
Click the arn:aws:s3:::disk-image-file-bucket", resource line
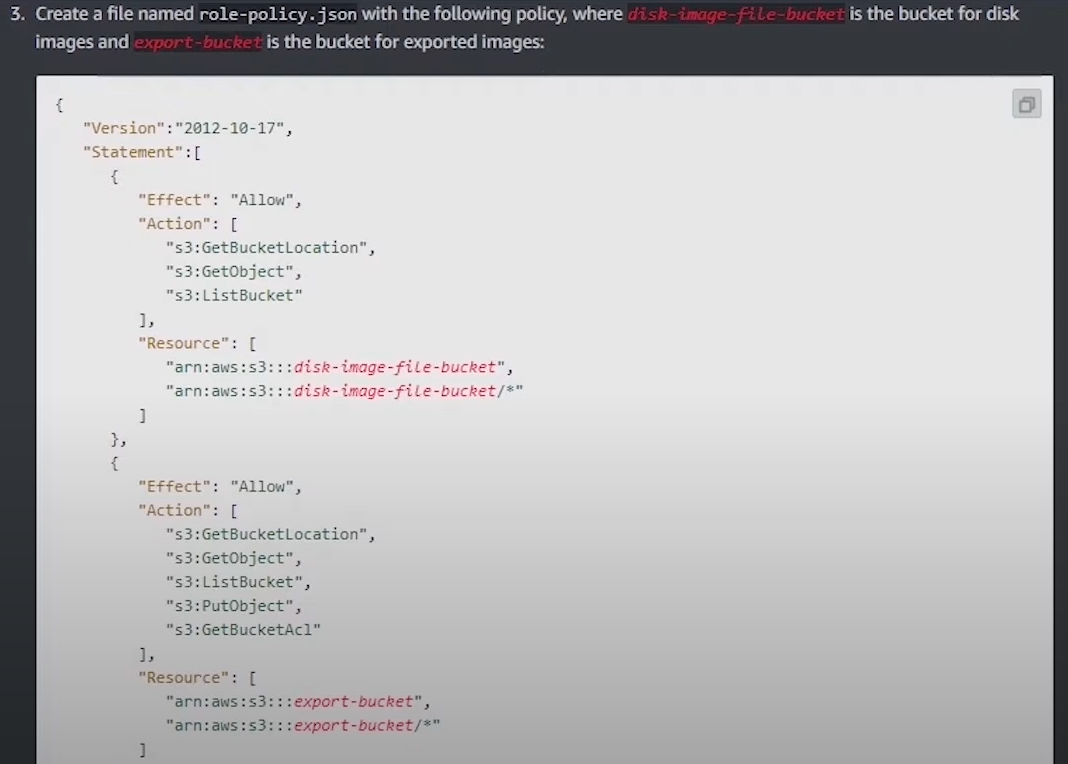click(x=339, y=367)
